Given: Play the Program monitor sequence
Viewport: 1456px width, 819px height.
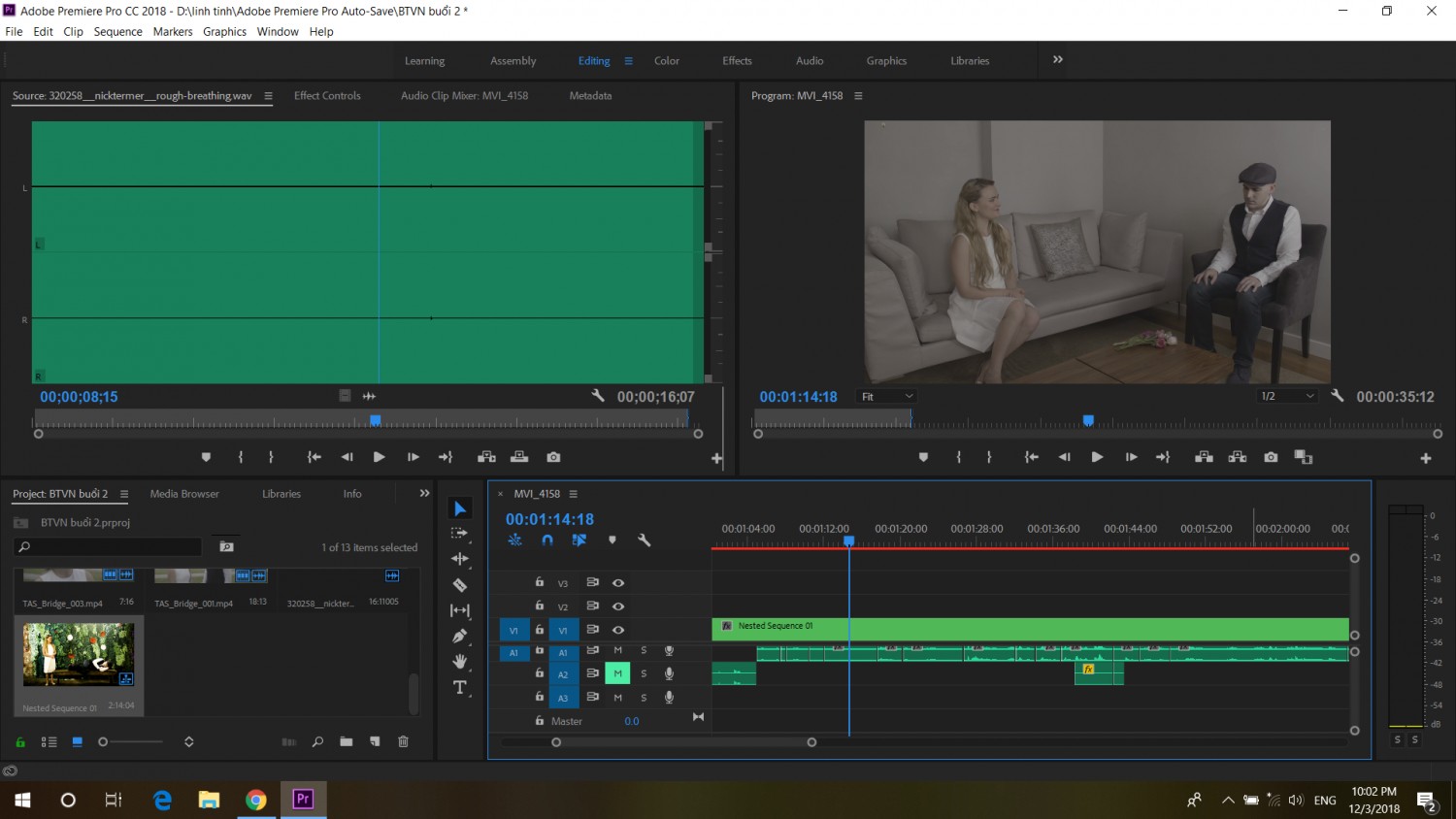Looking at the screenshot, I should click(1097, 457).
